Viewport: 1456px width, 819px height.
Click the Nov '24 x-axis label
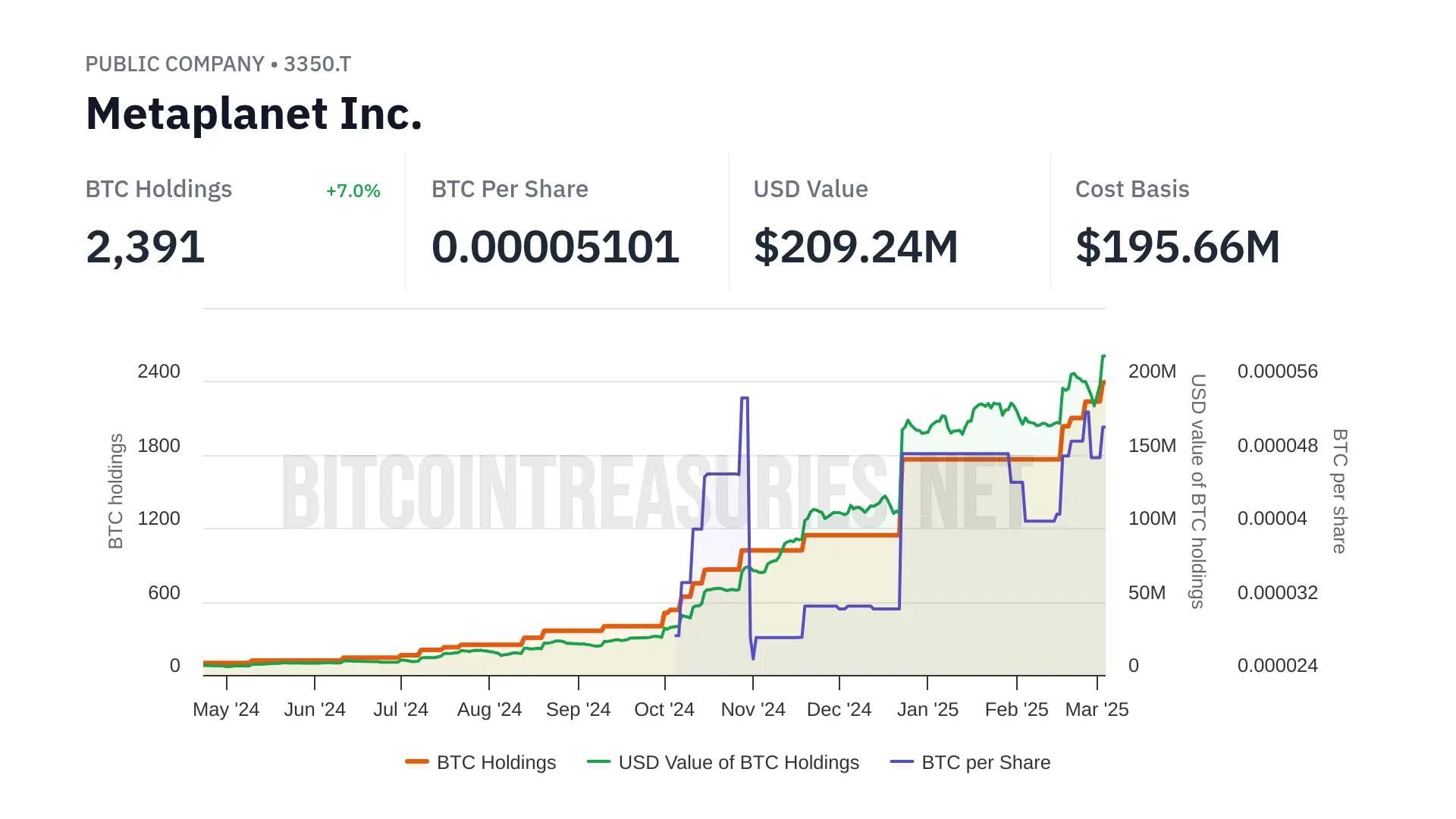(x=753, y=710)
